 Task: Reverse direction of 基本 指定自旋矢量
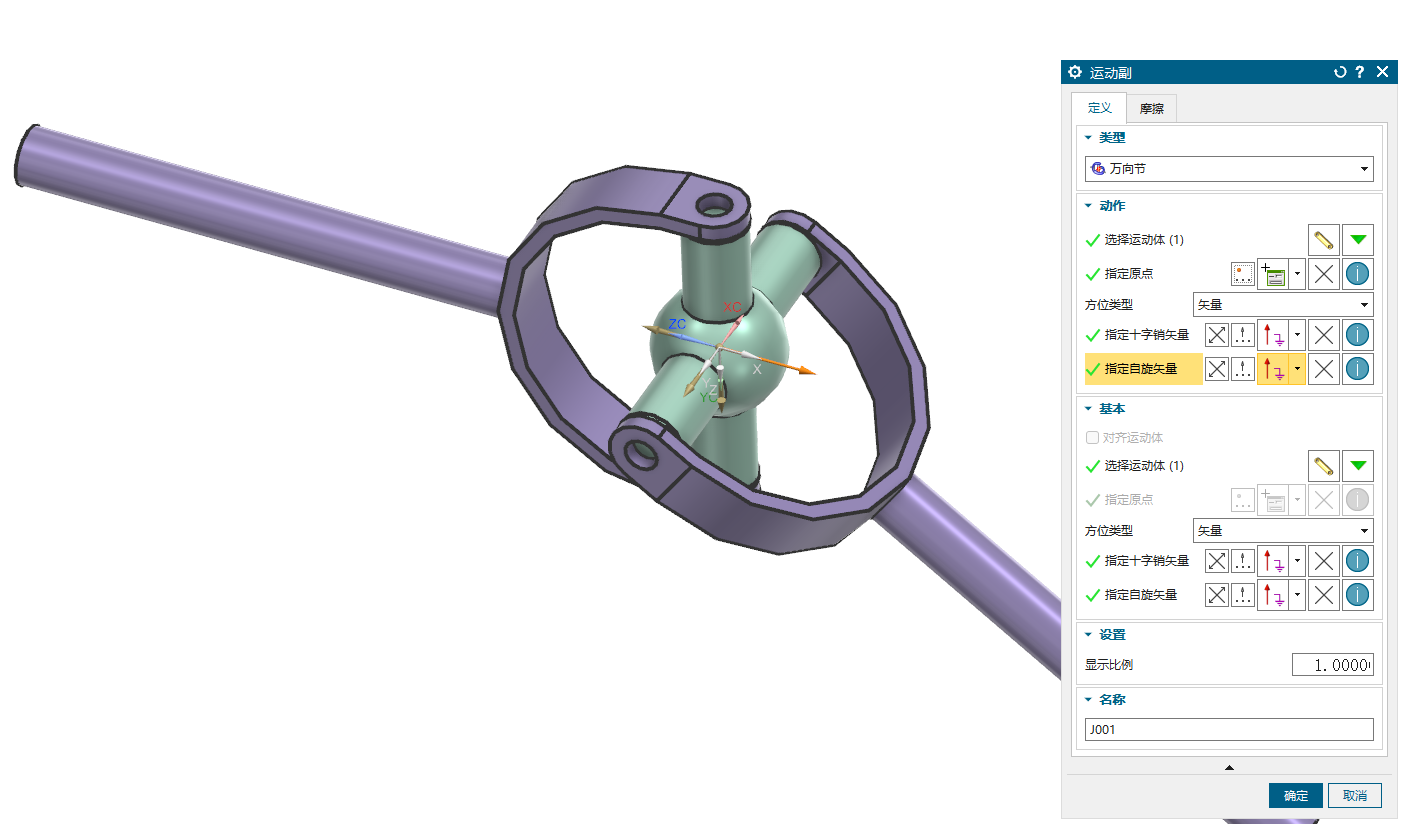click(1216, 596)
